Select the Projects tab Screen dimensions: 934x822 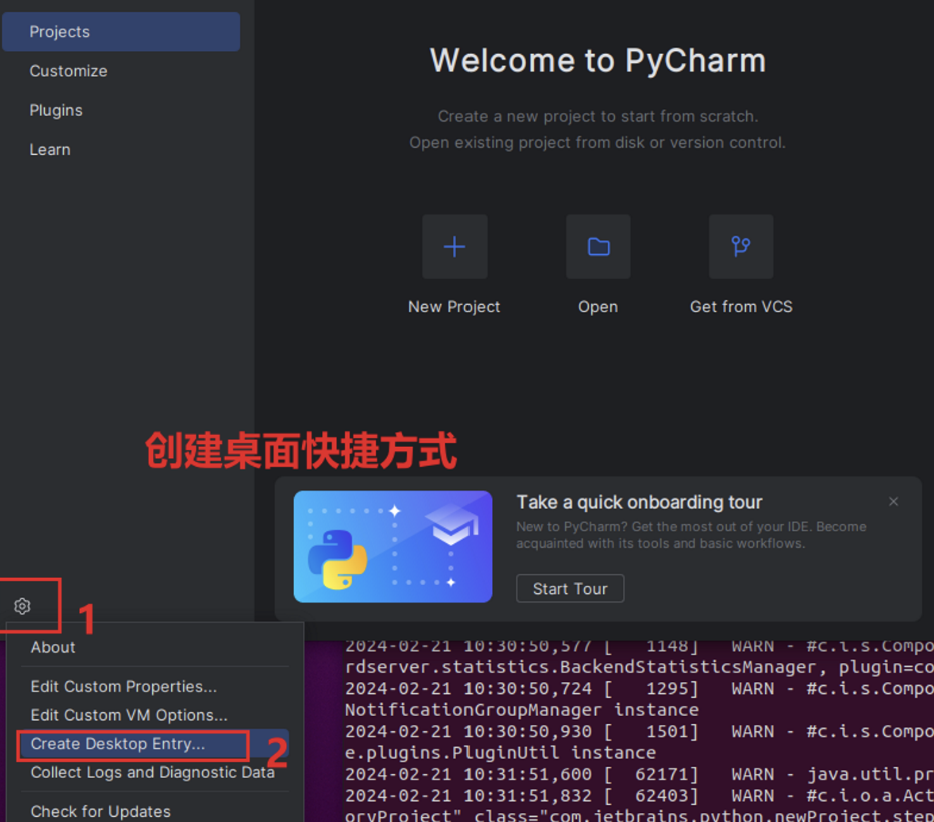121,32
